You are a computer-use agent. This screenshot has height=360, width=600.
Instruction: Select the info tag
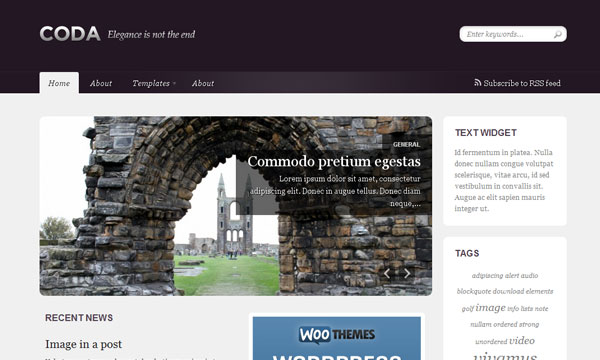click(513, 308)
